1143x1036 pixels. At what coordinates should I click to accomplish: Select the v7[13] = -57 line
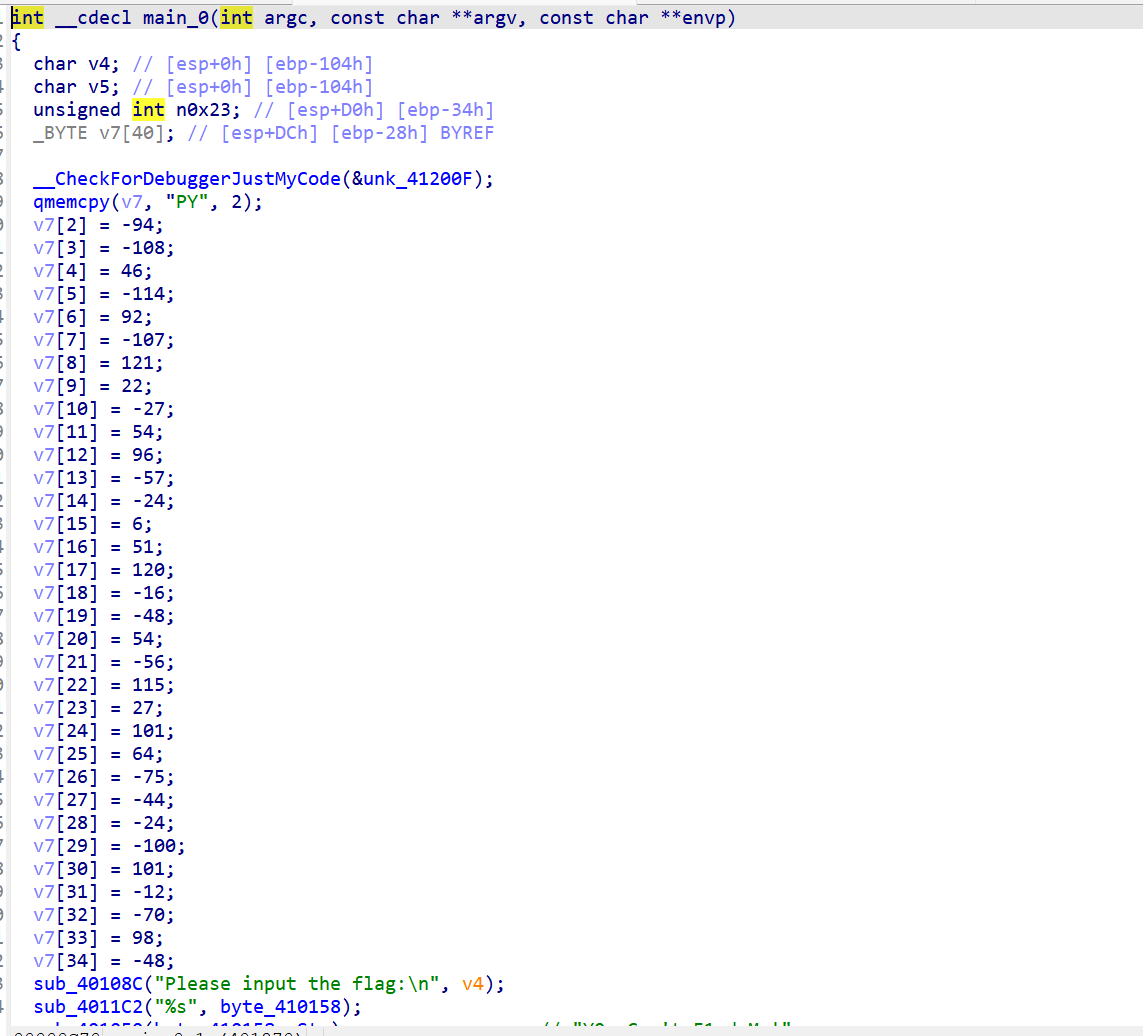tap(104, 478)
